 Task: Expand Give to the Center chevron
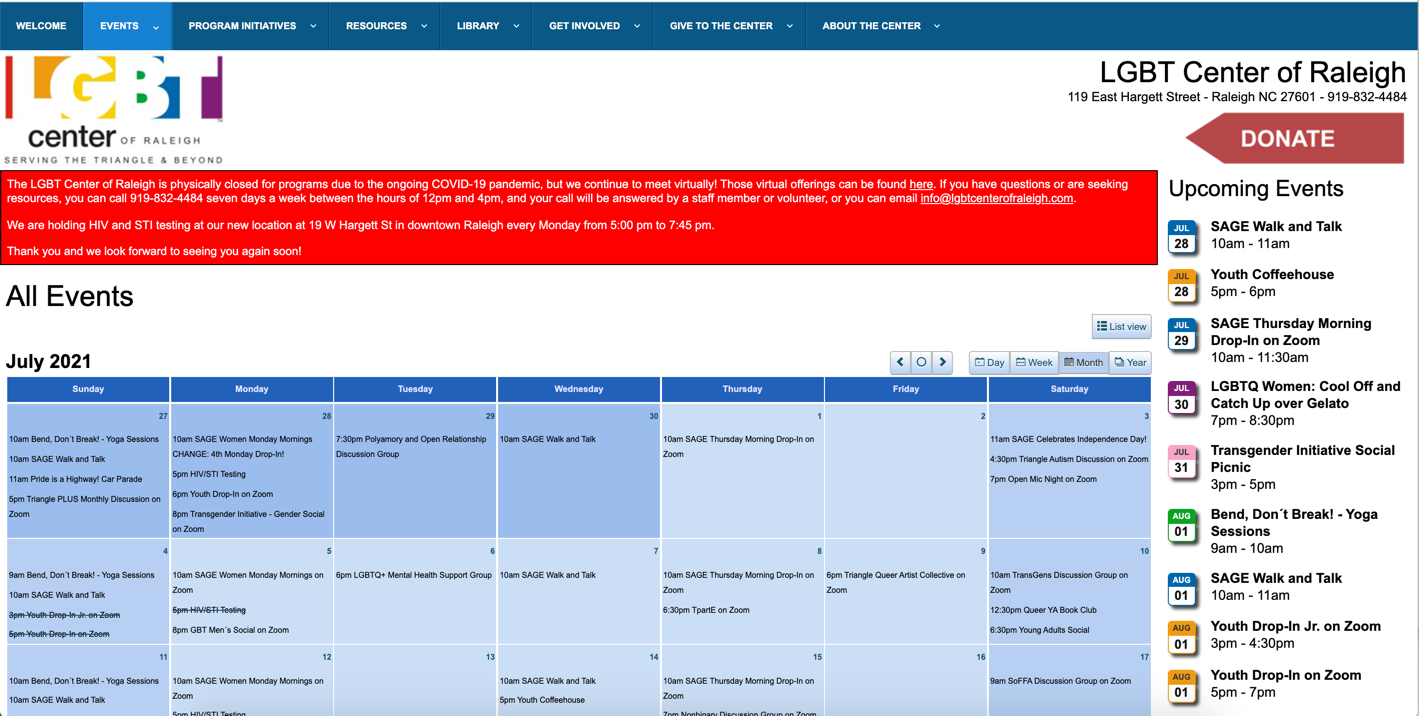click(x=790, y=27)
